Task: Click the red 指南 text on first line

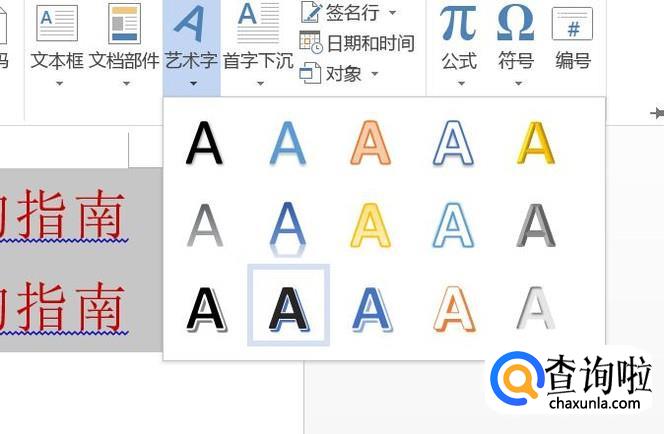Action: pyautogui.click(x=71, y=214)
